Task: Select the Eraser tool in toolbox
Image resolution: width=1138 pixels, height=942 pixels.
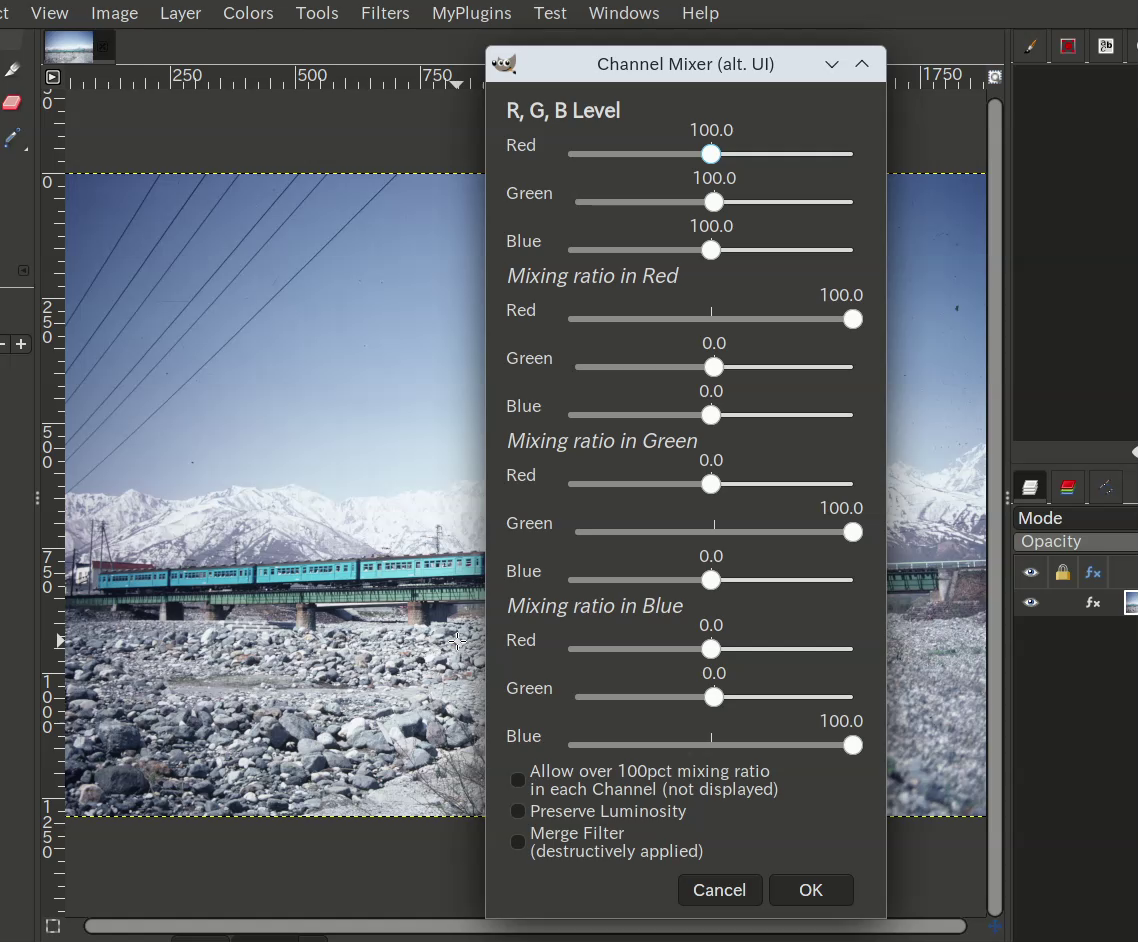Action: click(x=12, y=102)
